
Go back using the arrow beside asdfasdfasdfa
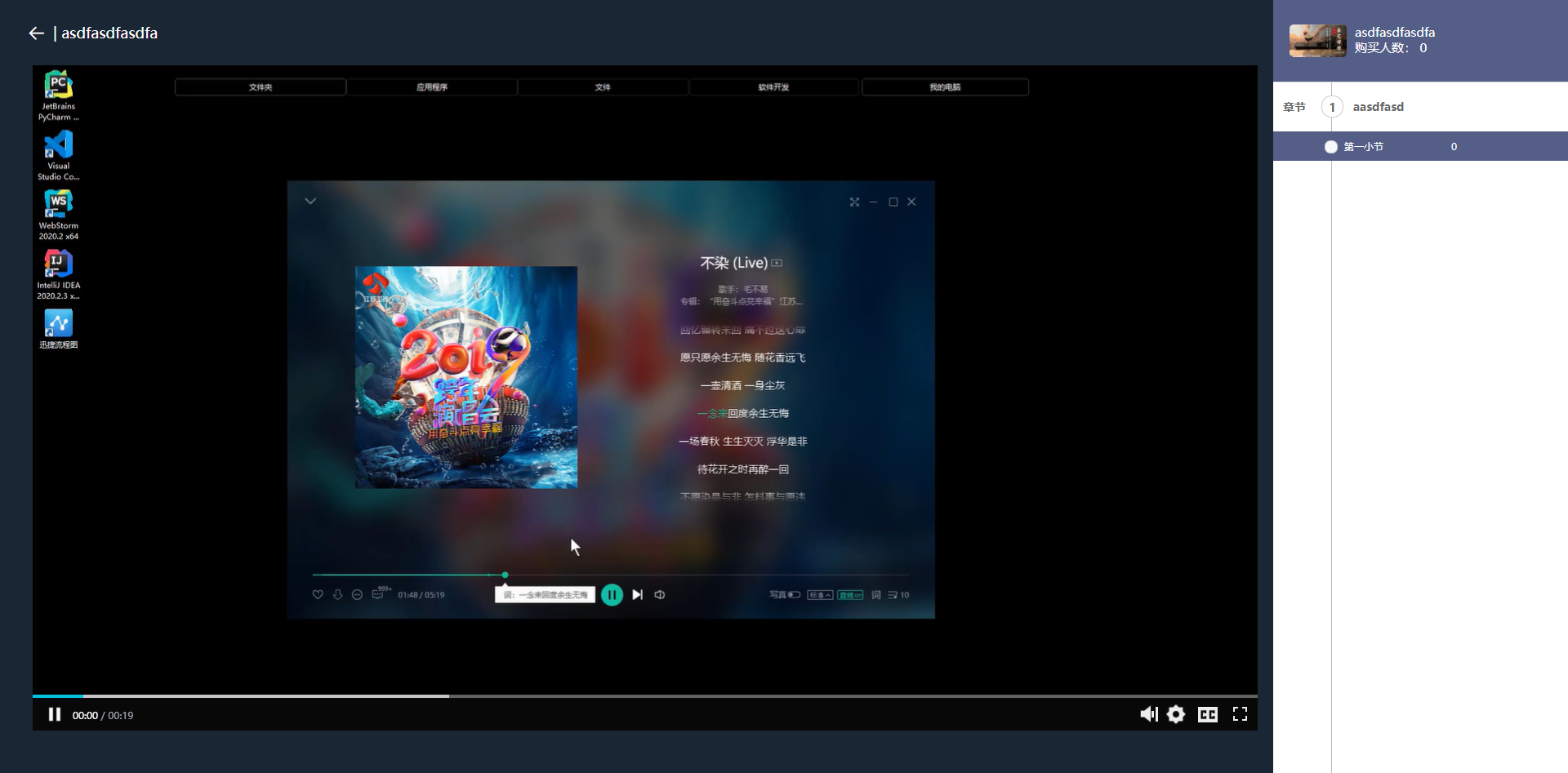click(x=36, y=33)
